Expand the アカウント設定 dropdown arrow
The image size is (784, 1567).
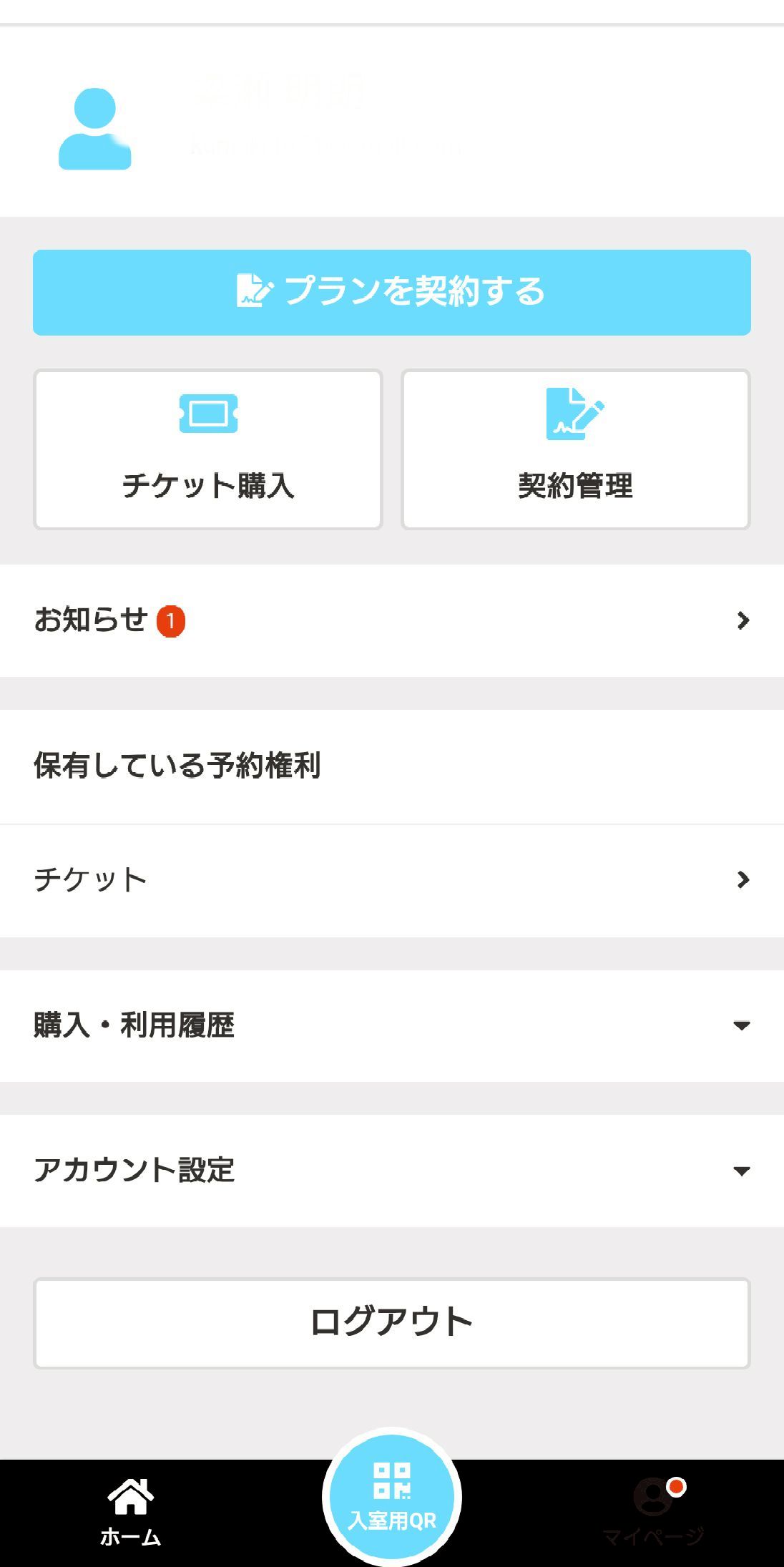[x=742, y=1171]
